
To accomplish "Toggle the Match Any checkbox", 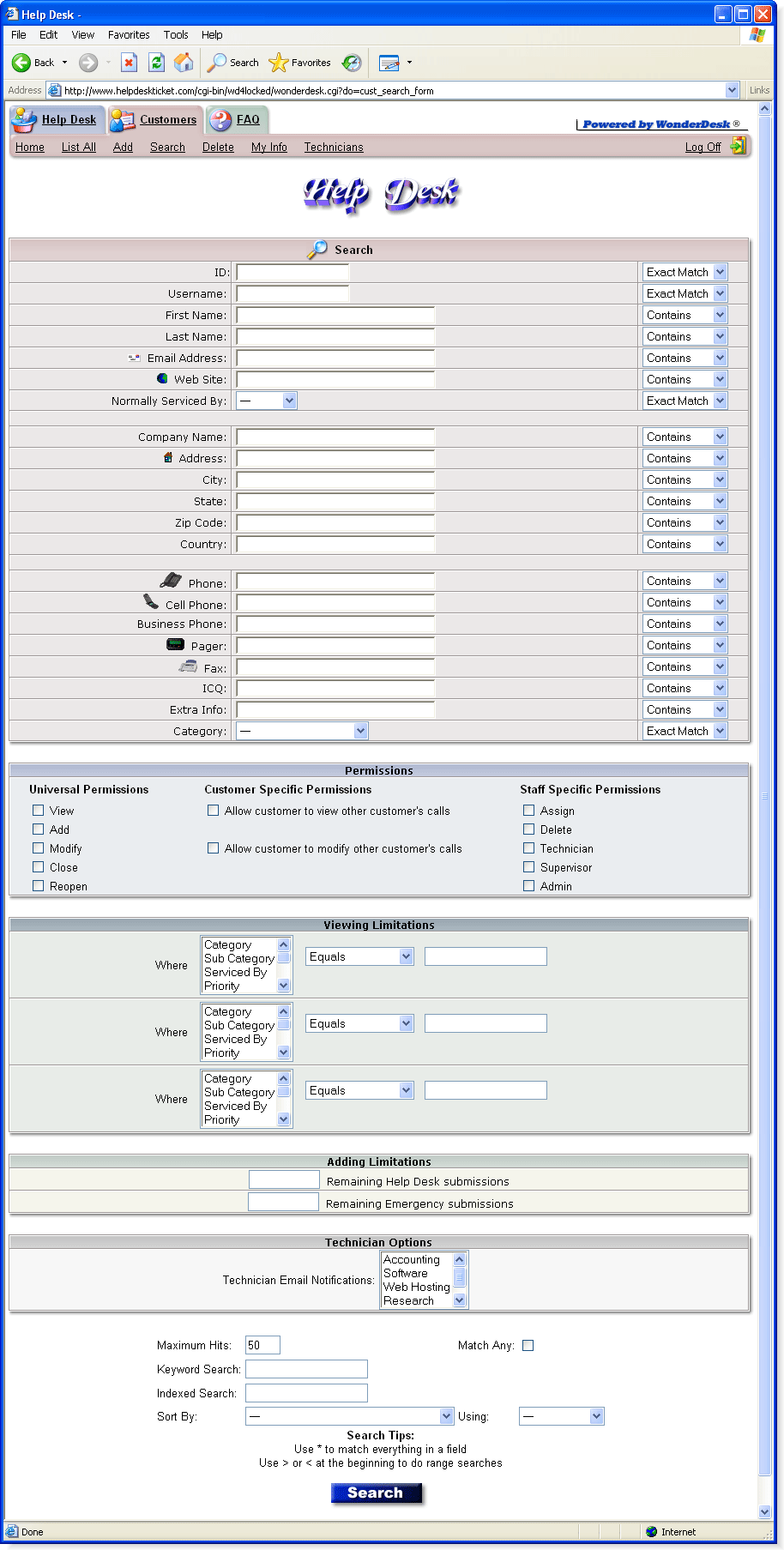I will coord(528,1346).
